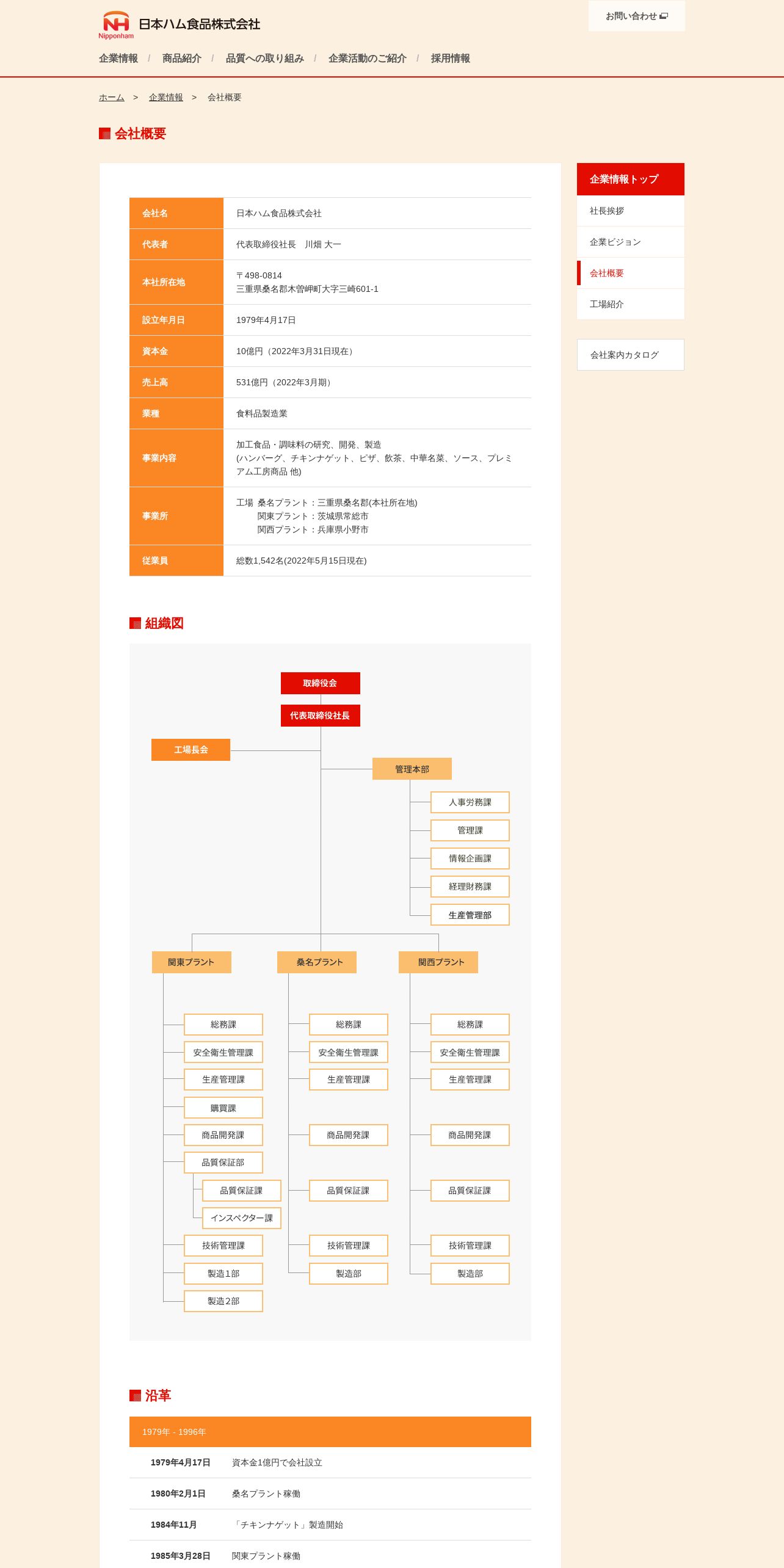Select 会社概要 in the sidebar
The width and height of the screenshot is (784, 1568).
631,273
